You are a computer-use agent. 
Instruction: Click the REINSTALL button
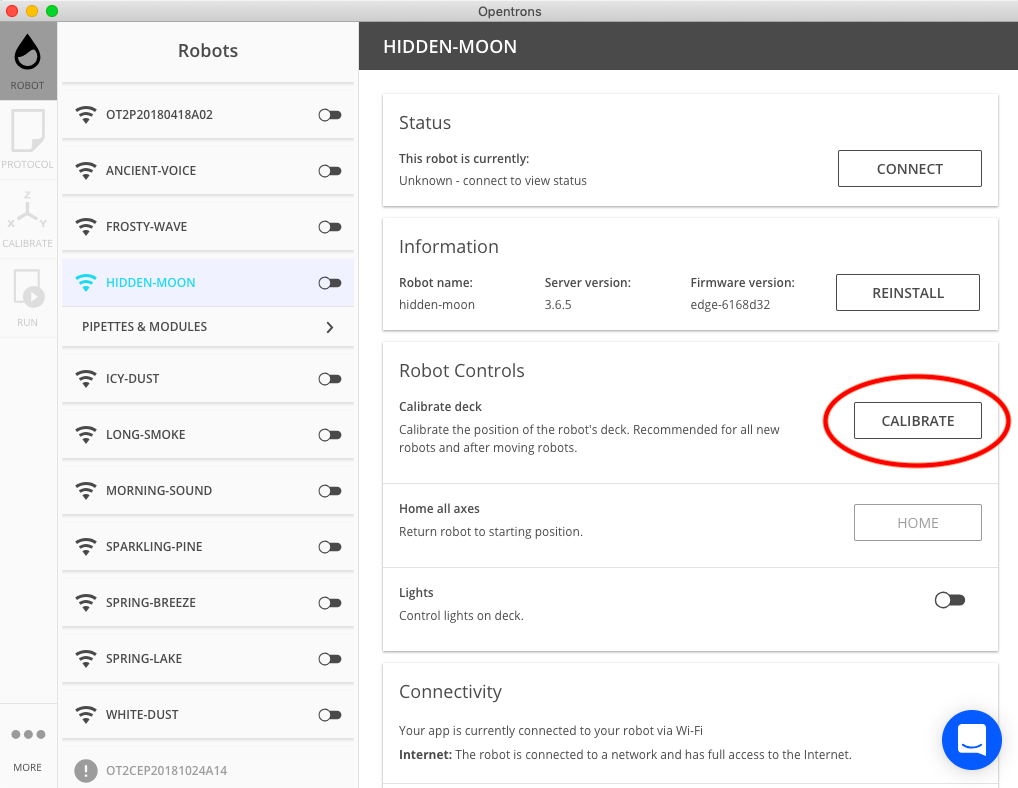908,293
